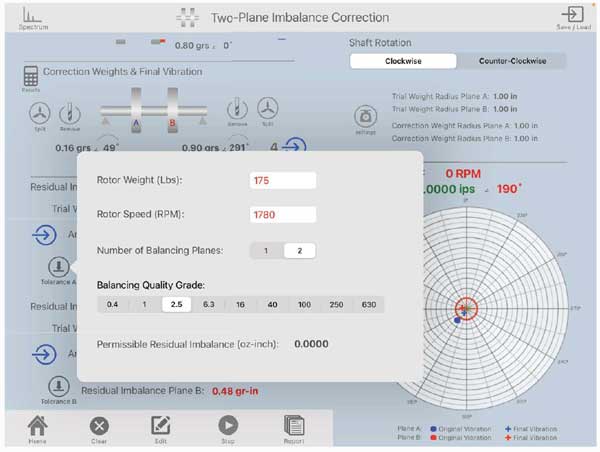Choose balancing quality grade 2.5

[x=176, y=305]
